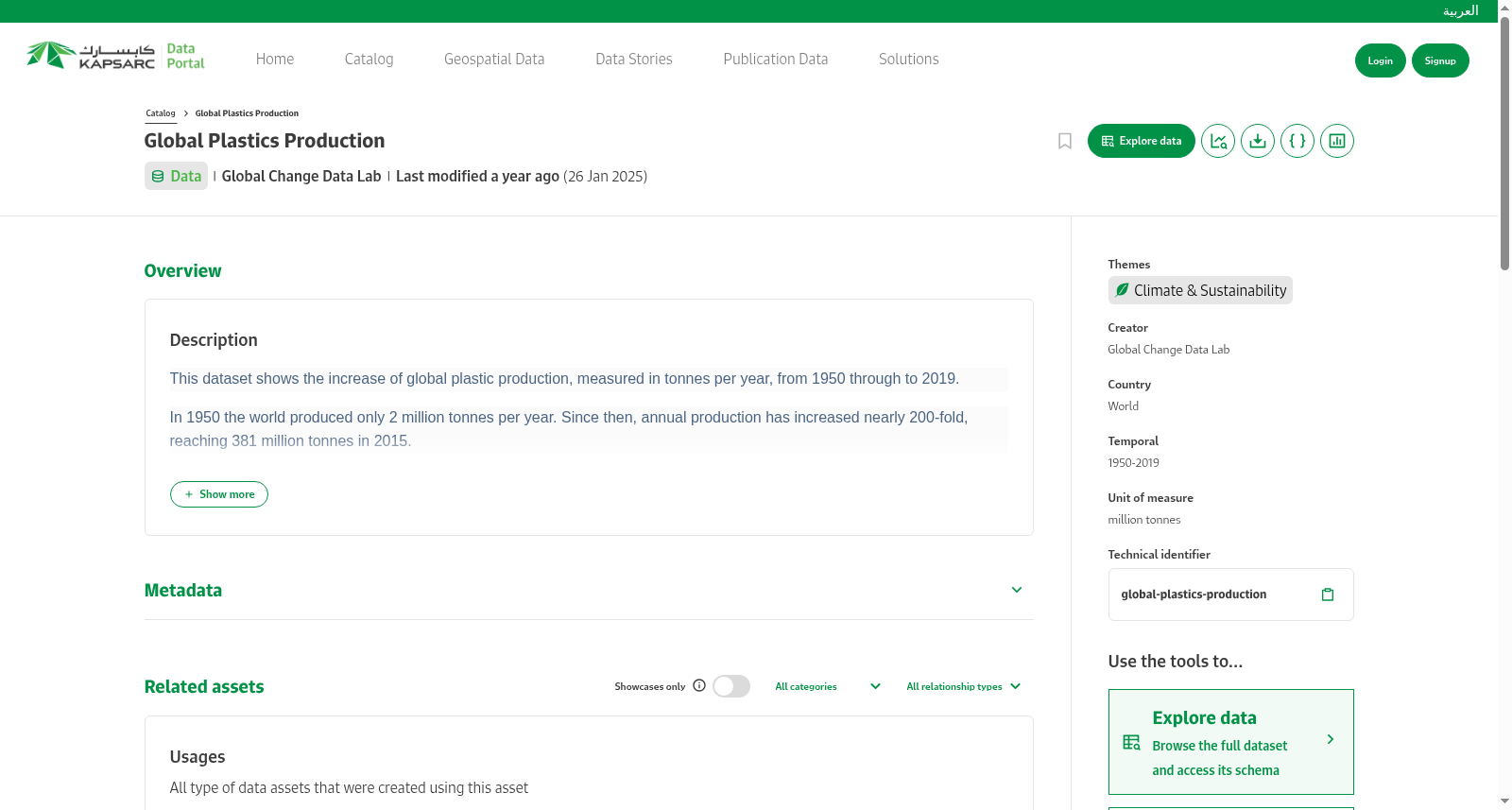
Task: Click the Overview heading
Action: 182,270
